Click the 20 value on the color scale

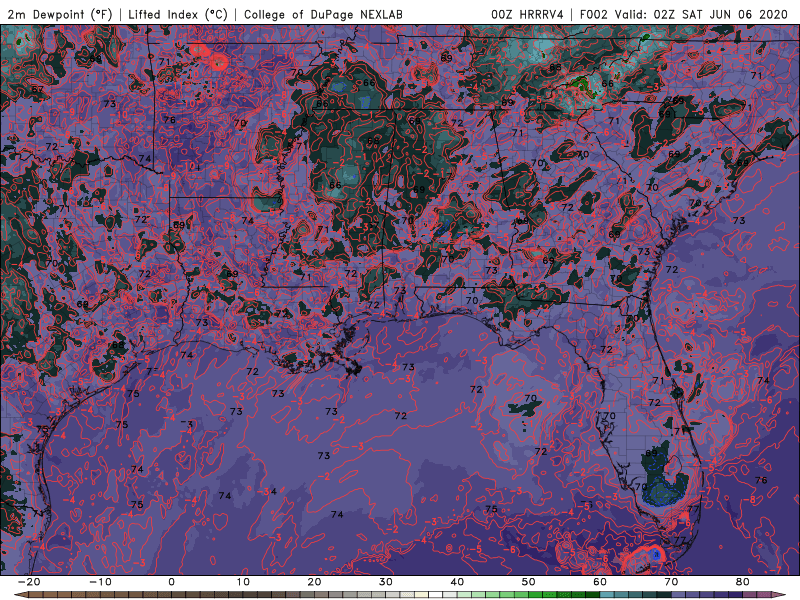click(x=314, y=582)
